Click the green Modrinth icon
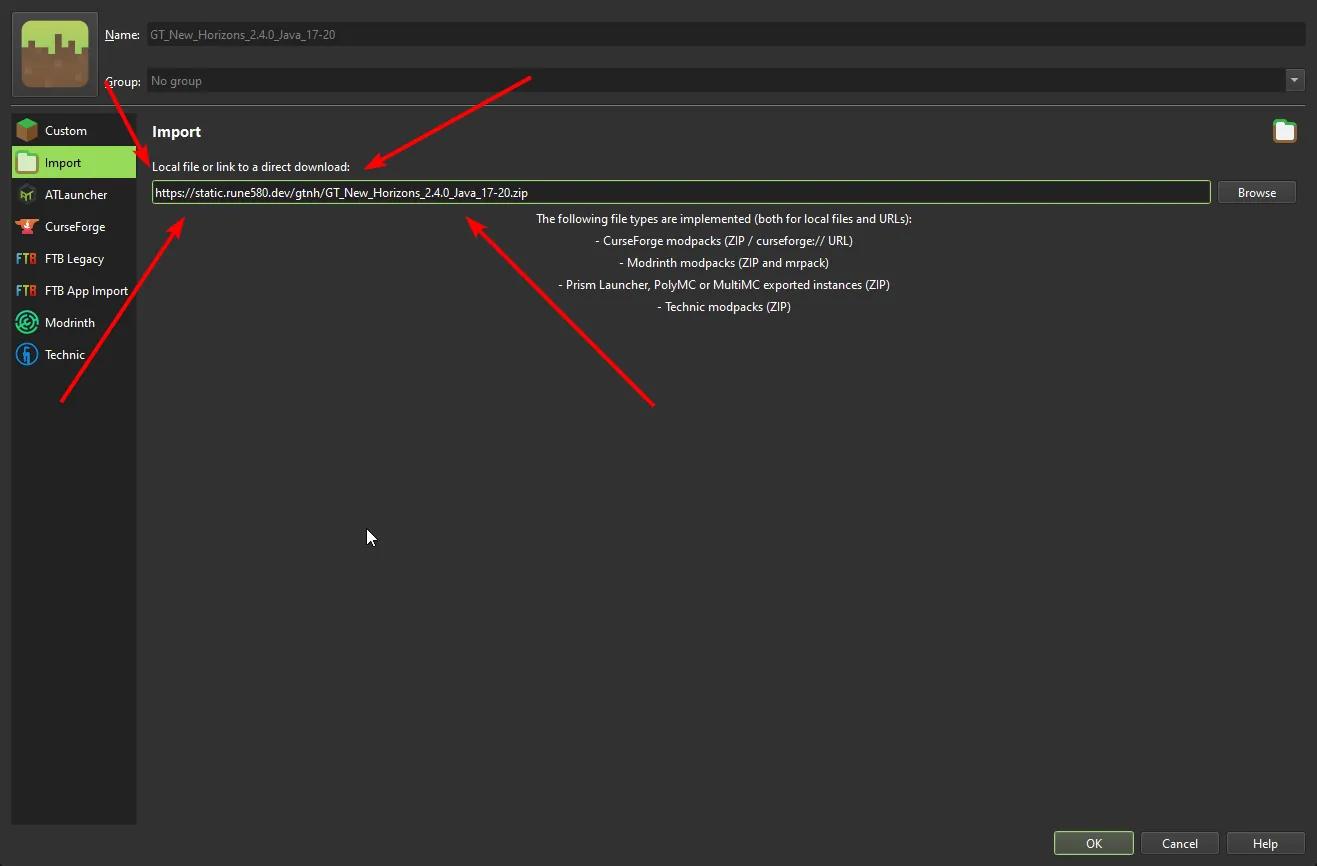Screen dimensions: 1317x866 tap(27, 323)
